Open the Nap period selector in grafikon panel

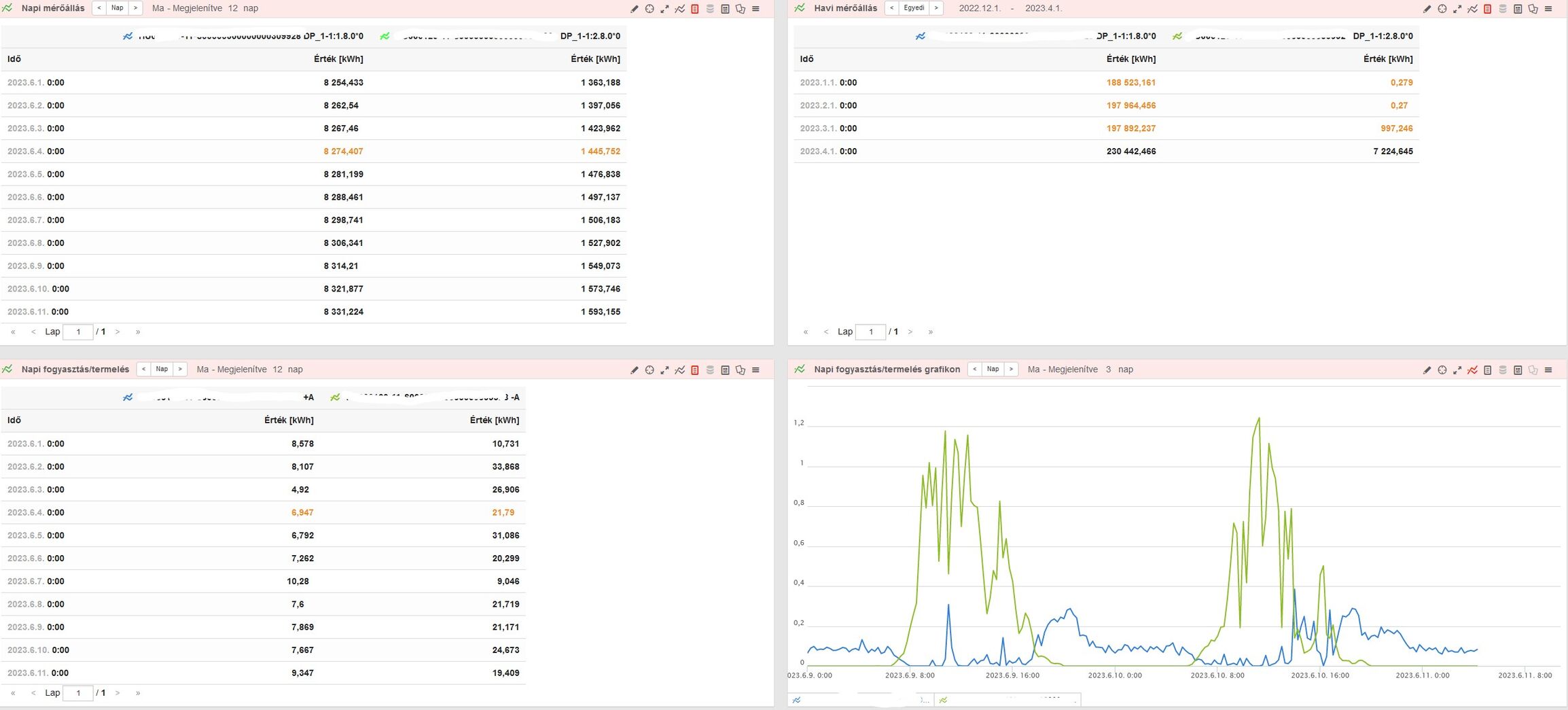pos(993,369)
